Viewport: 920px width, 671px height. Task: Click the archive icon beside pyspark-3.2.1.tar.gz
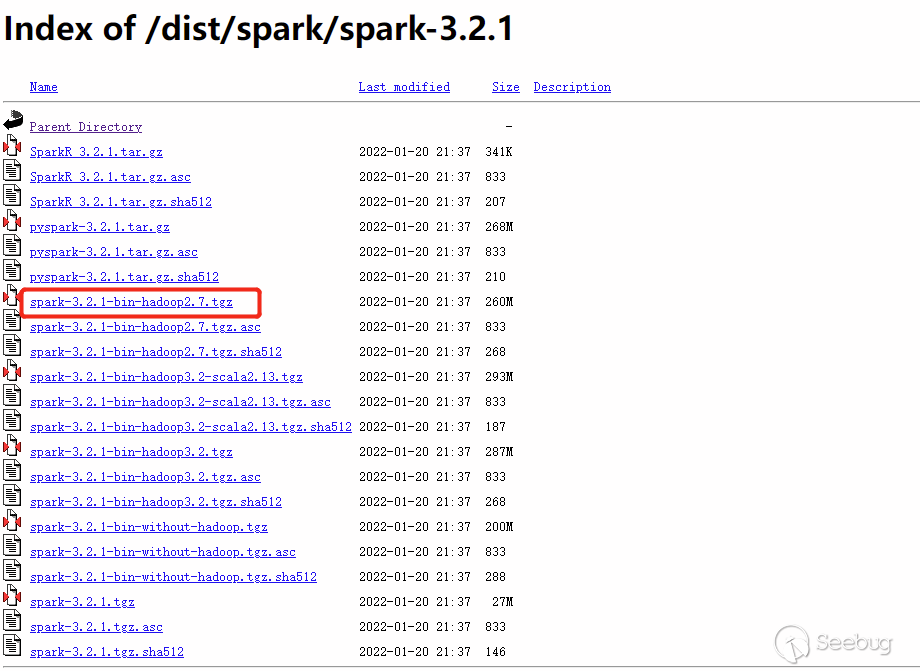(x=12, y=221)
